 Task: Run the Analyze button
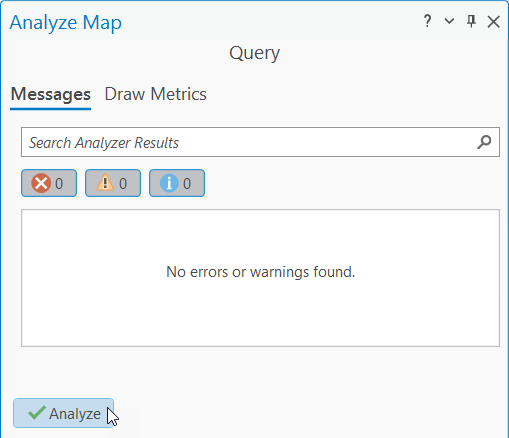click(x=63, y=413)
